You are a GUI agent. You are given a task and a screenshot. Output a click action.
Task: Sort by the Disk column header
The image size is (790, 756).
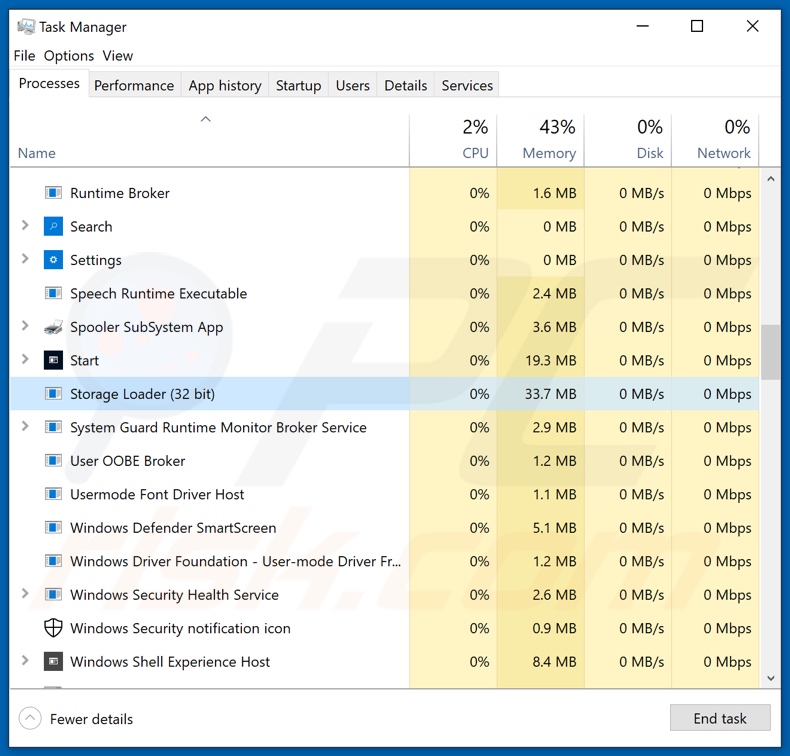pos(628,141)
